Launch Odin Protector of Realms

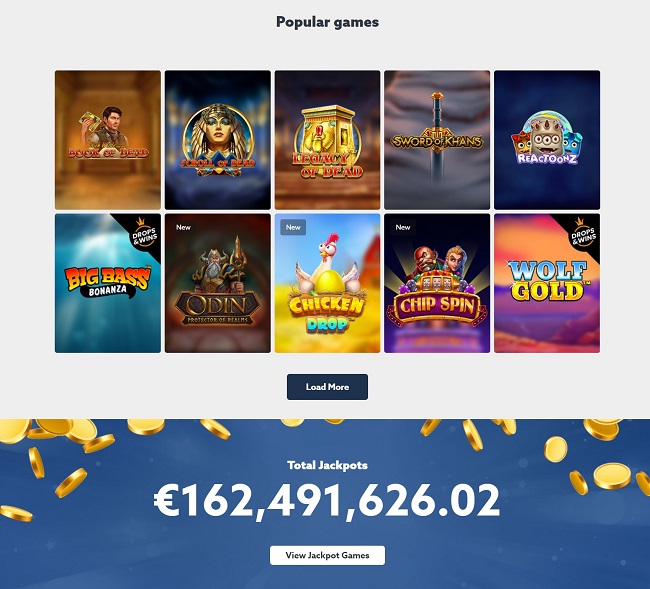(x=218, y=283)
